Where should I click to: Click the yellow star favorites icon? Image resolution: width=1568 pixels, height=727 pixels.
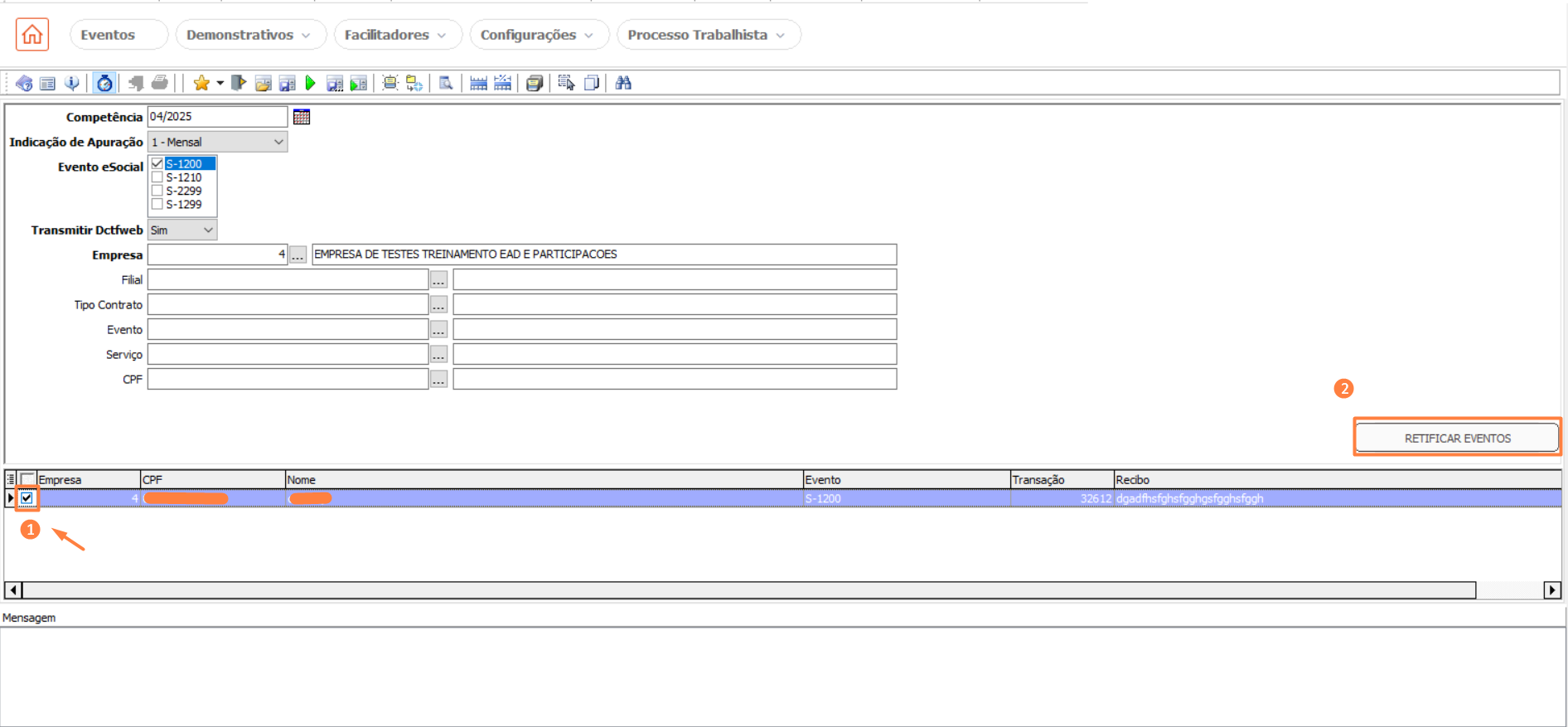[x=201, y=83]
